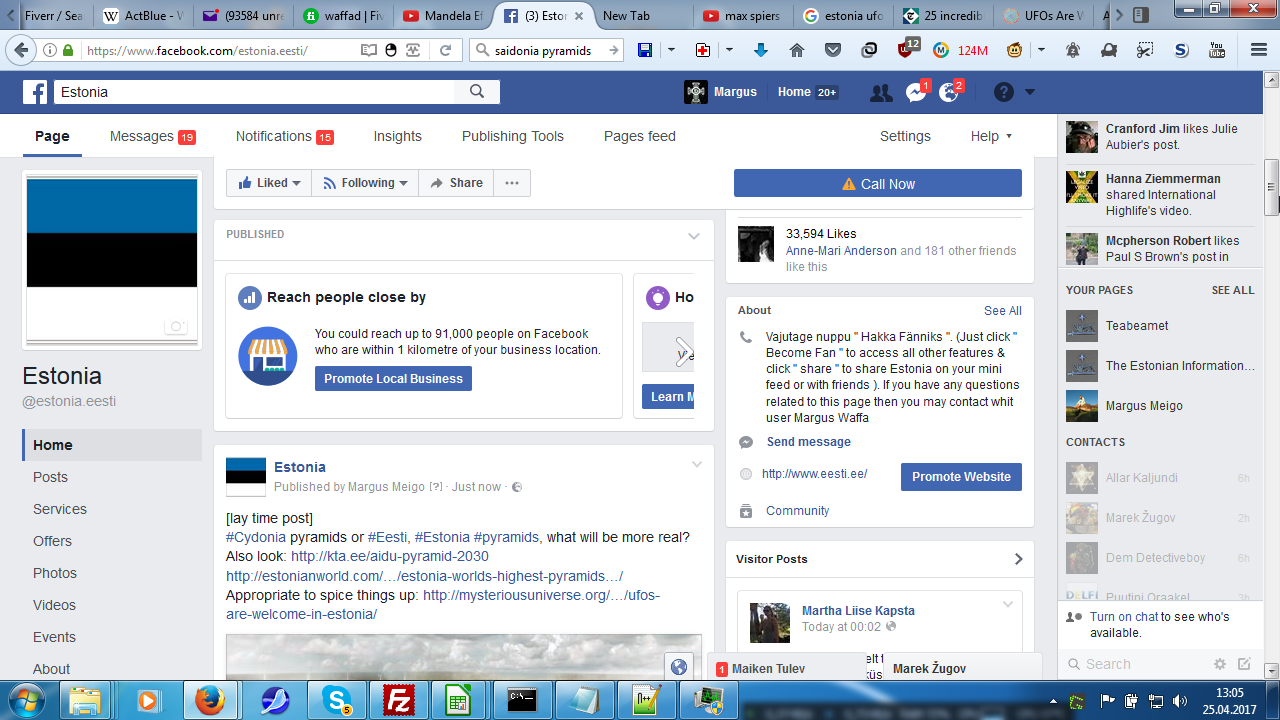The image size is (1280, 720).
Task: Click the YouTube toolbar extension icon
Action: click(1217, 50)
